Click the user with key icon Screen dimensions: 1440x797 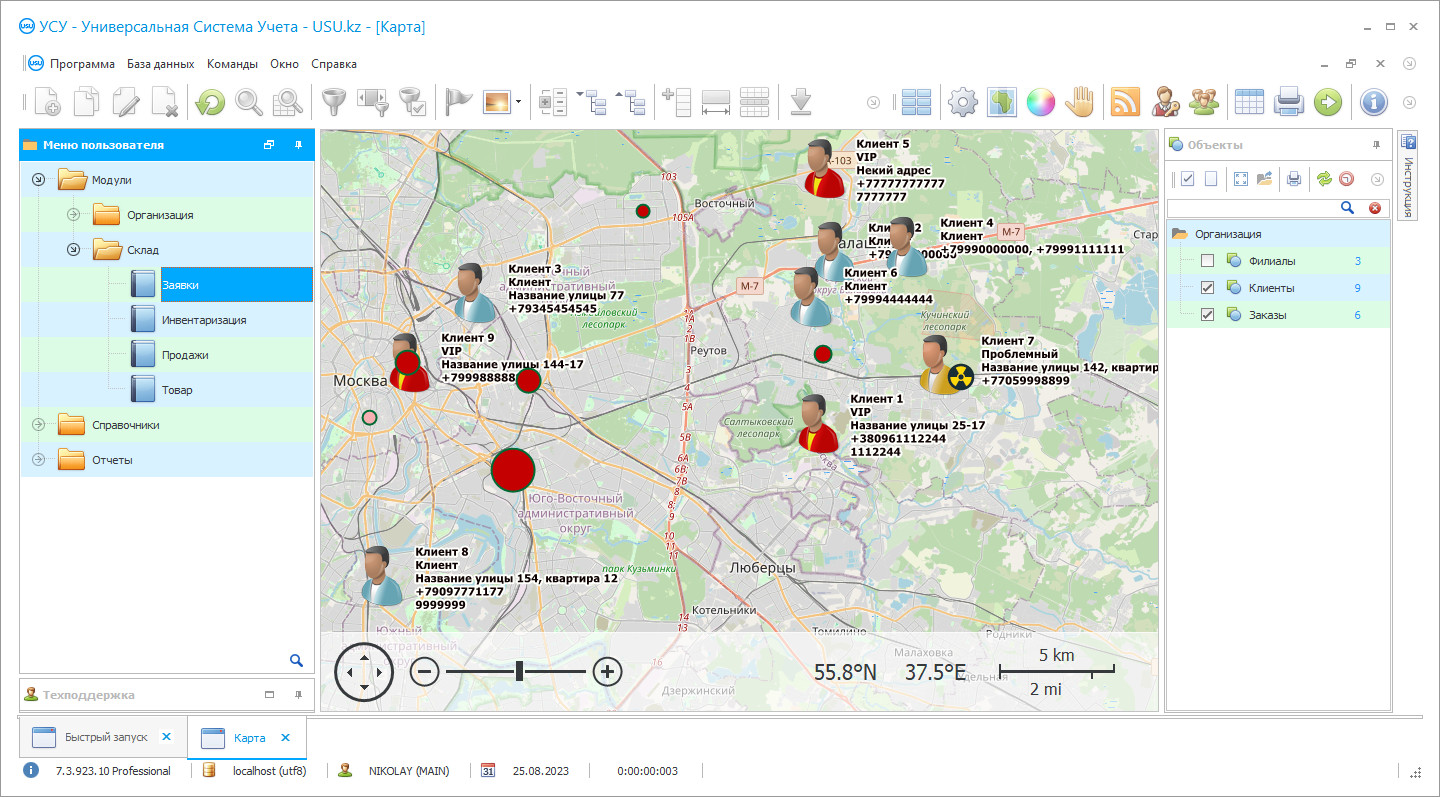(x=1165, y=101)
